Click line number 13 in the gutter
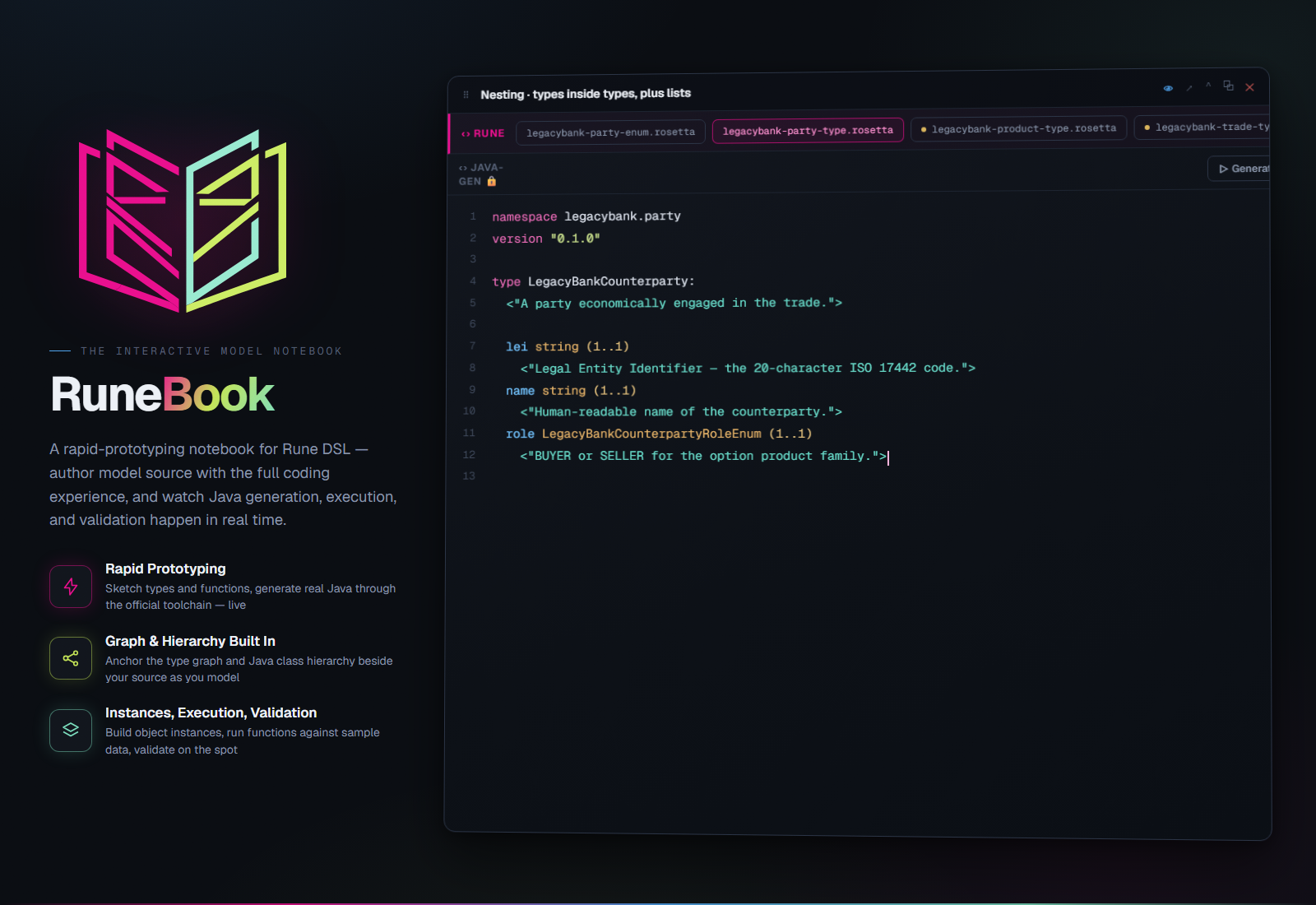 (x=469, y=476)
